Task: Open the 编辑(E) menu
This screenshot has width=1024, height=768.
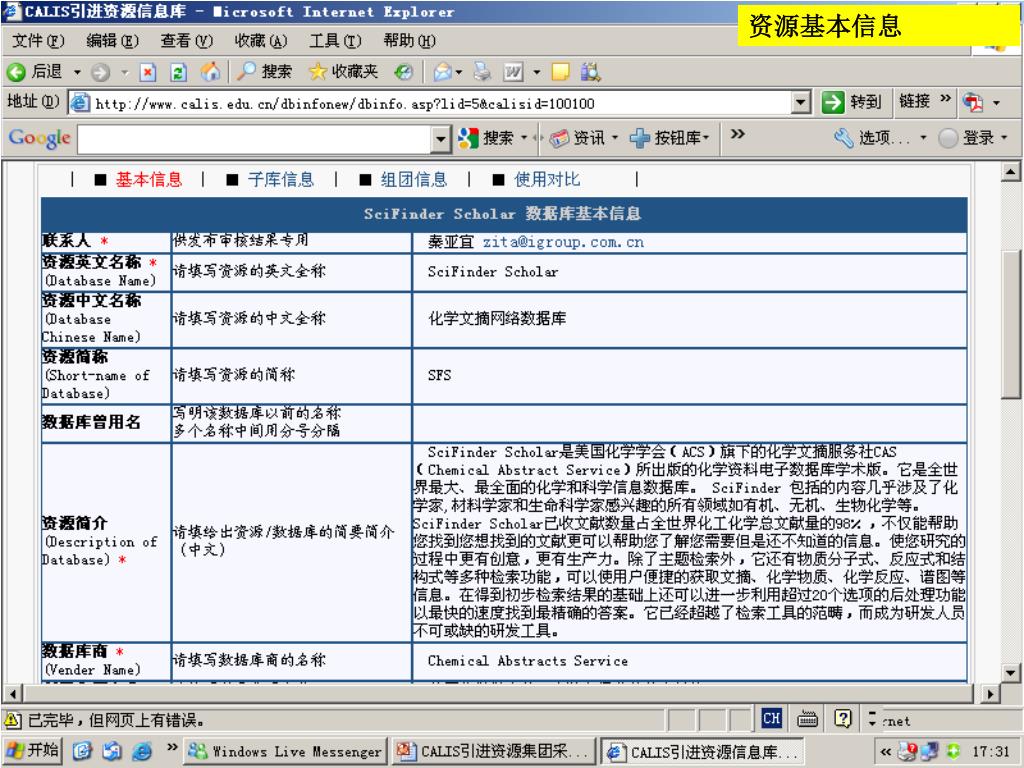Action: click(x=112, y=40)
